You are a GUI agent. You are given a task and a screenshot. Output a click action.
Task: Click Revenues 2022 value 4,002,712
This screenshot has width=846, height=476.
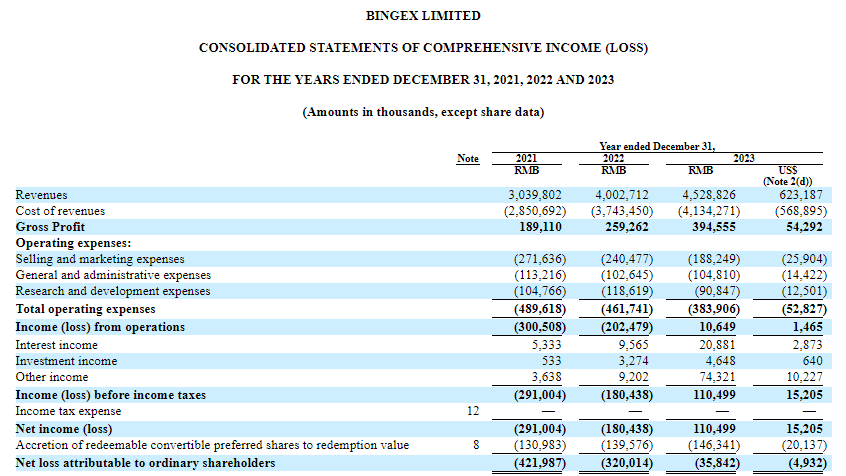click(x=622, y=195)
